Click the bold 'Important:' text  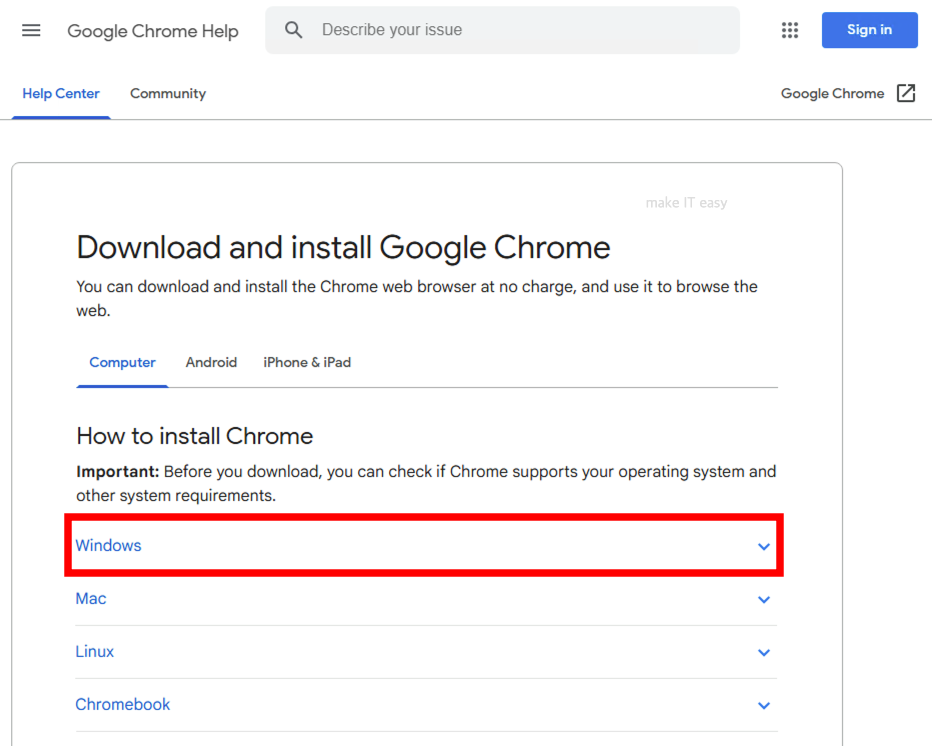click(118, 471)
